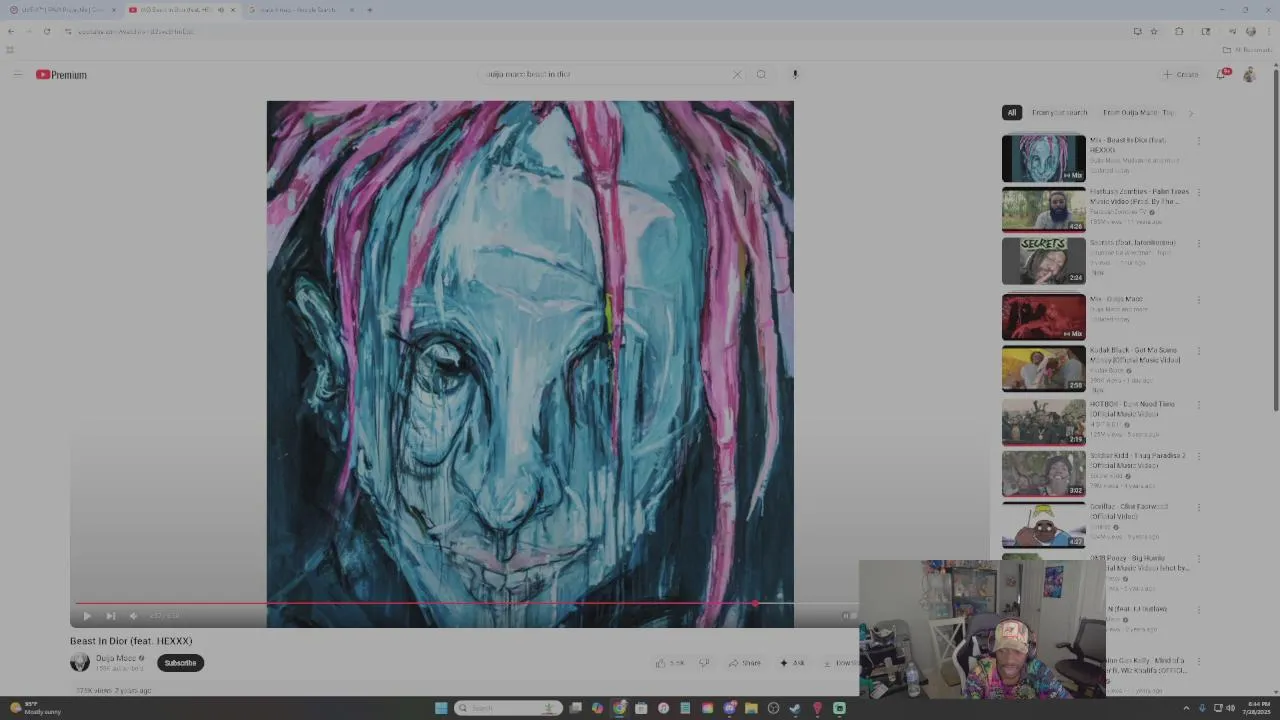This screenshot has width=1280, height=720.
Task: Go to the YouTube Premium home logo
Action: point(61,74)
